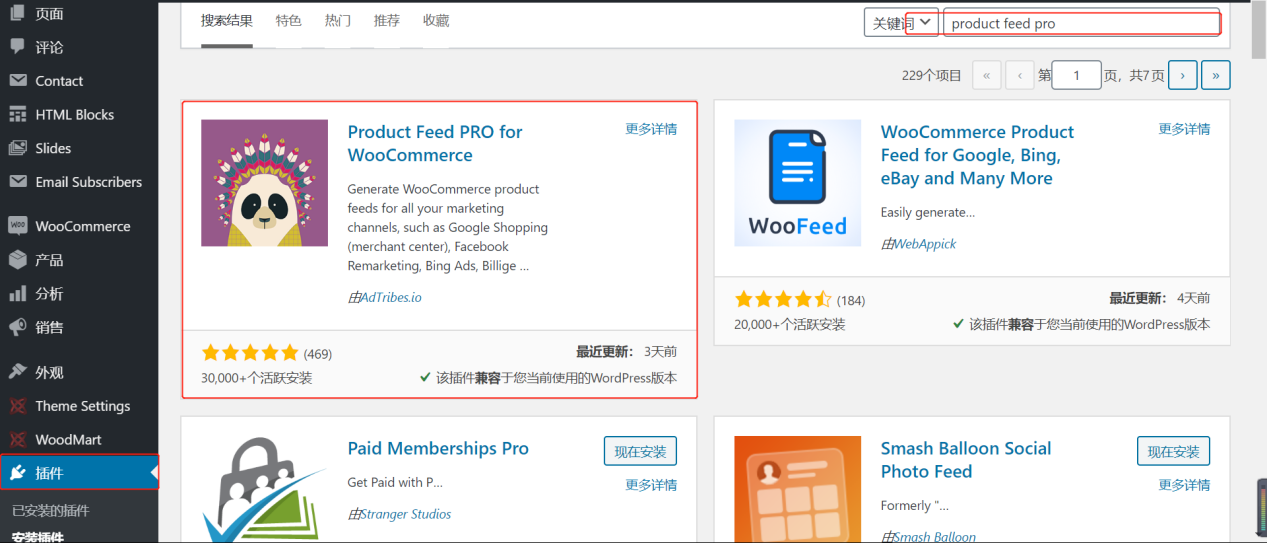Click the WooCommerce logo icon

click(x=17, y=226)
